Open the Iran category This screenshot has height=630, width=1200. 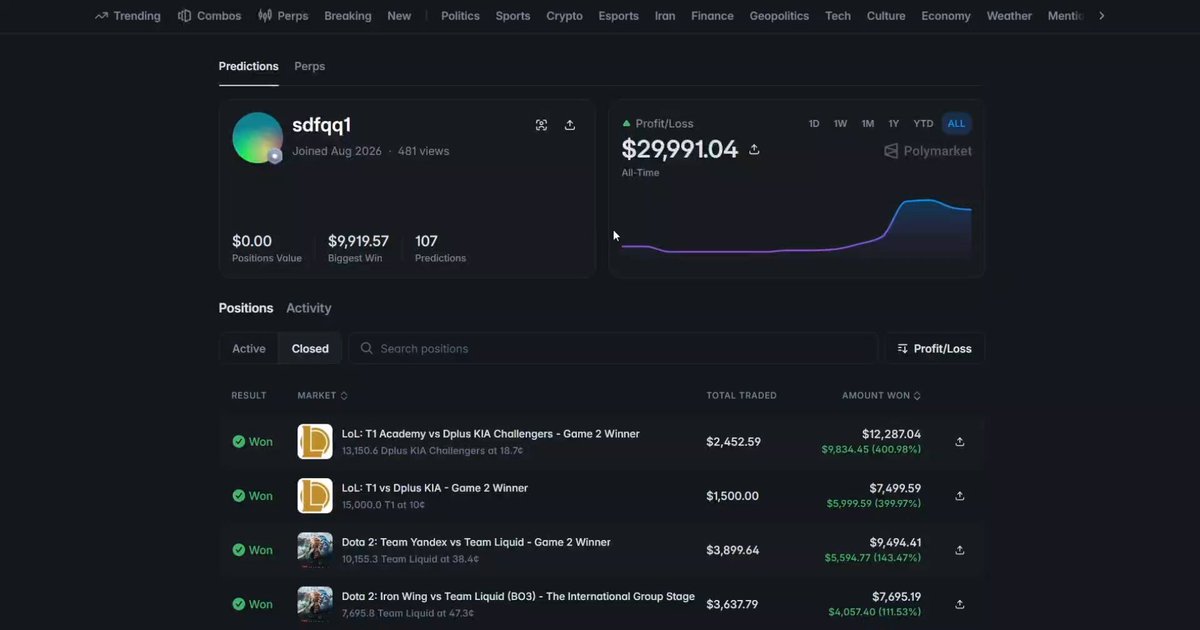665,16
